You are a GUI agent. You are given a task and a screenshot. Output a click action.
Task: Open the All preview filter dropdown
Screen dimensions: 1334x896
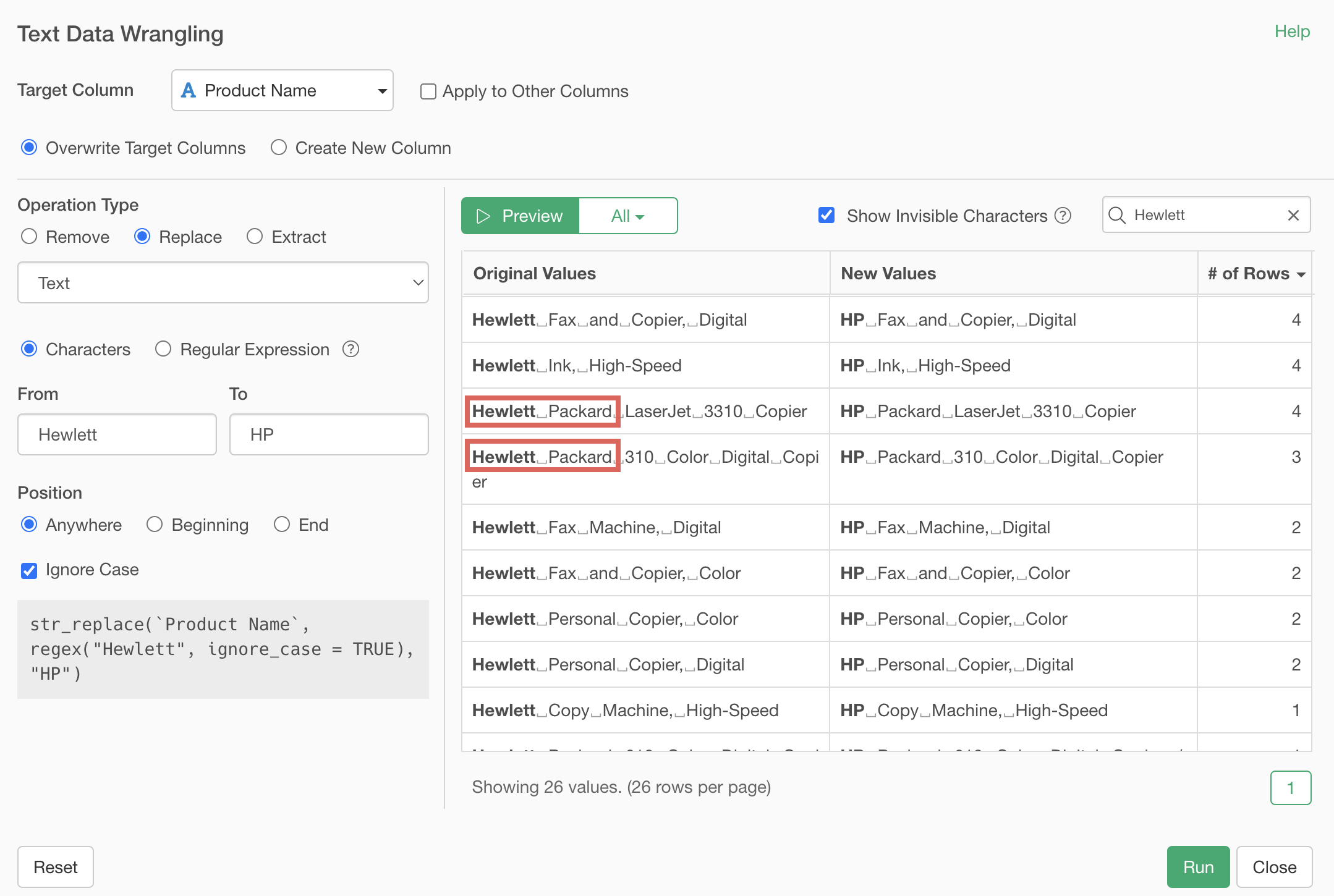coord(627,216)
